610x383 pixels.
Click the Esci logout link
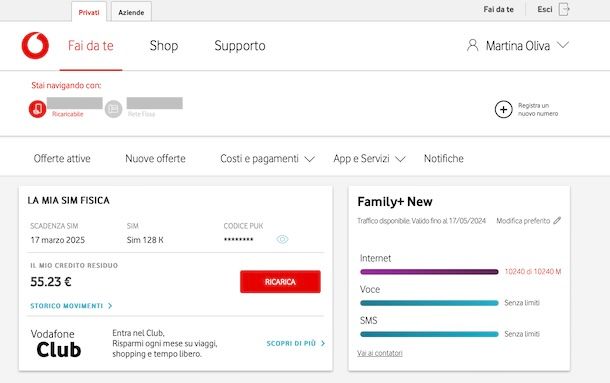[x=545, y=9]
